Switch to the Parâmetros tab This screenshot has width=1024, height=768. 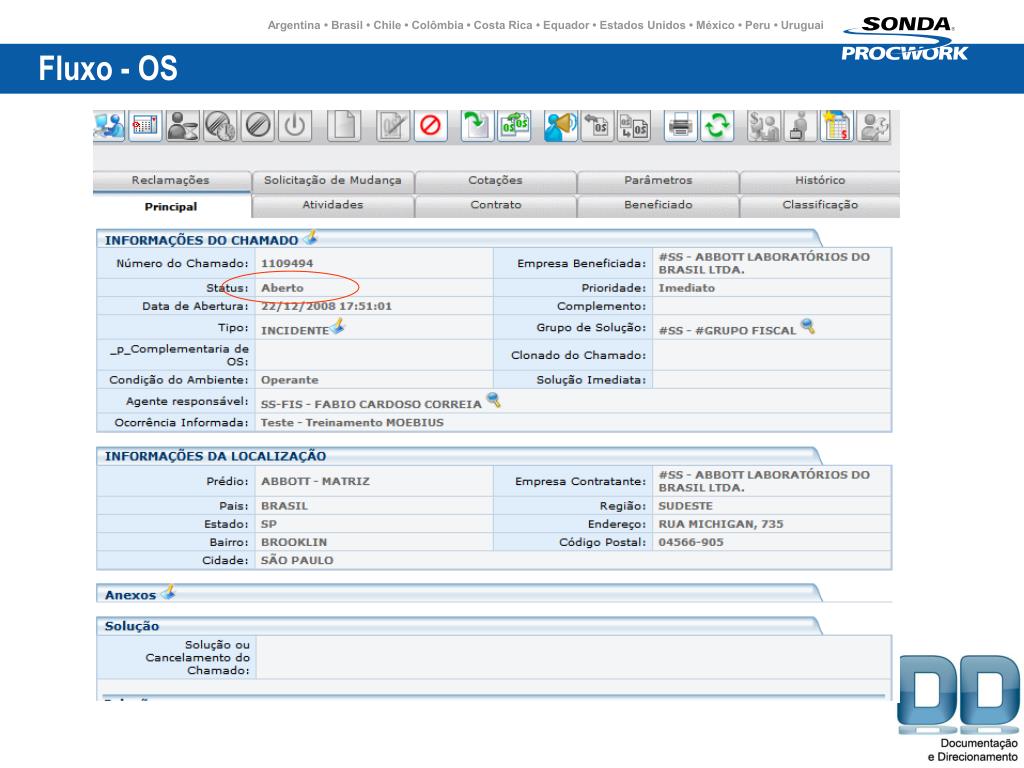tap(658, 181)
